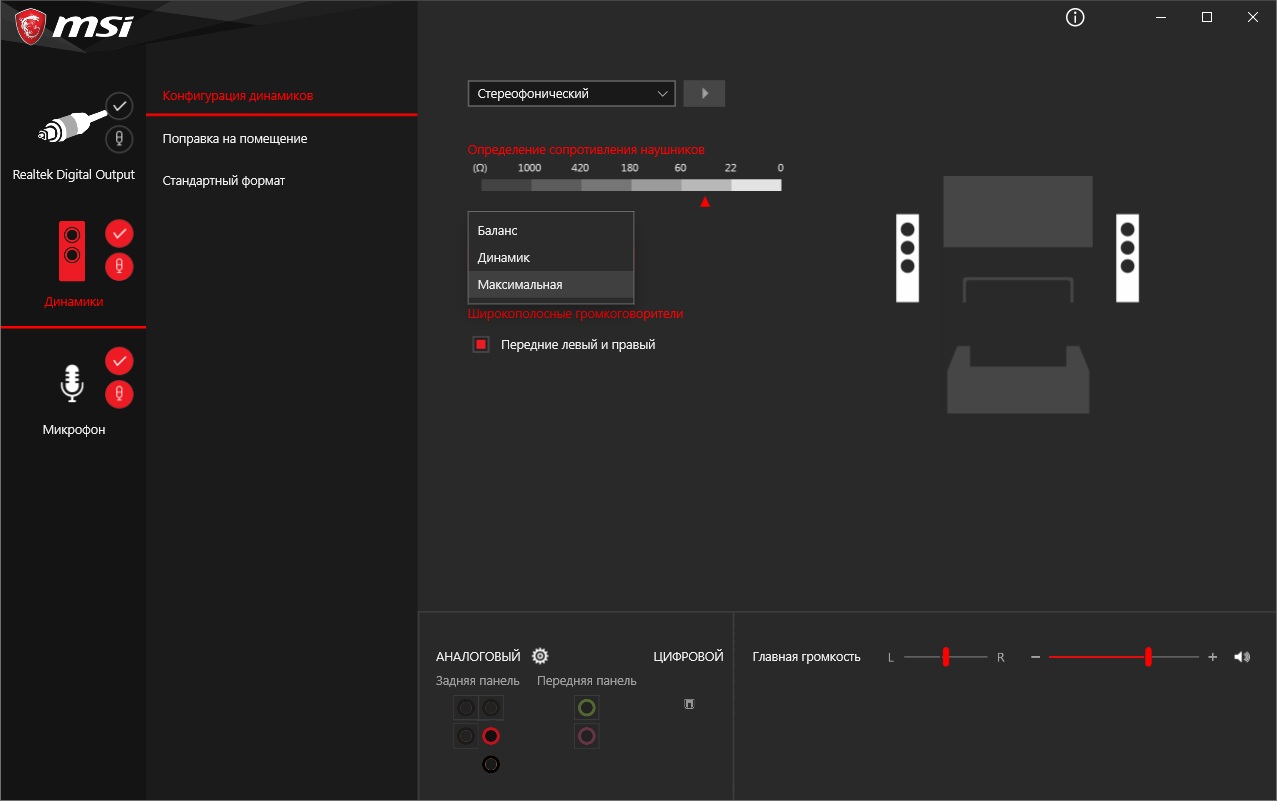
Task: Mute main volume via speaker icon
Action: pos(1242,657)
